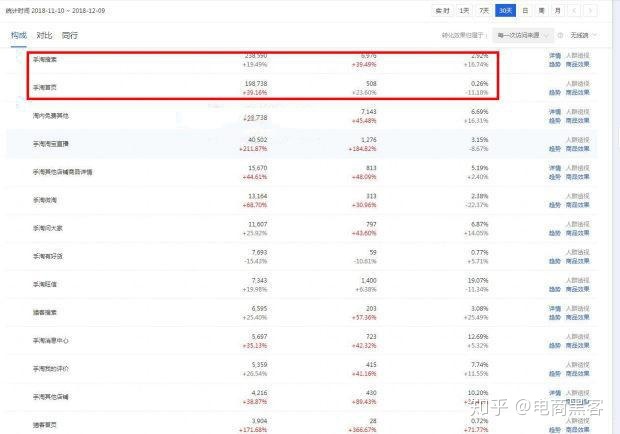The height and width of the screenshot is (434, 620).
Task: Open 趋势 for the 手淘消息中心 row
Action: pyautogui.click(x=555, y=345)
